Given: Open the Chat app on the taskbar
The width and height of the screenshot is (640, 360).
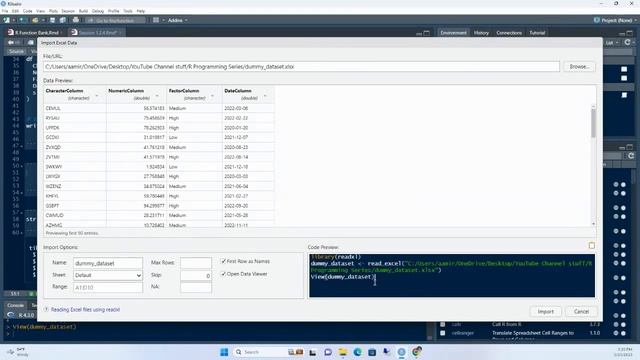Looking at the screenshot, I should click(328, 352).
